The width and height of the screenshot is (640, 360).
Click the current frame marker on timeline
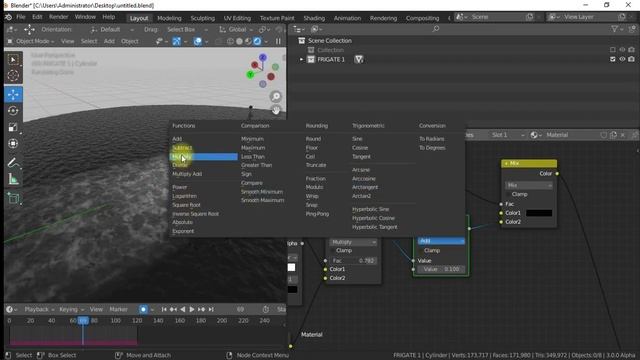pos(83,321)
